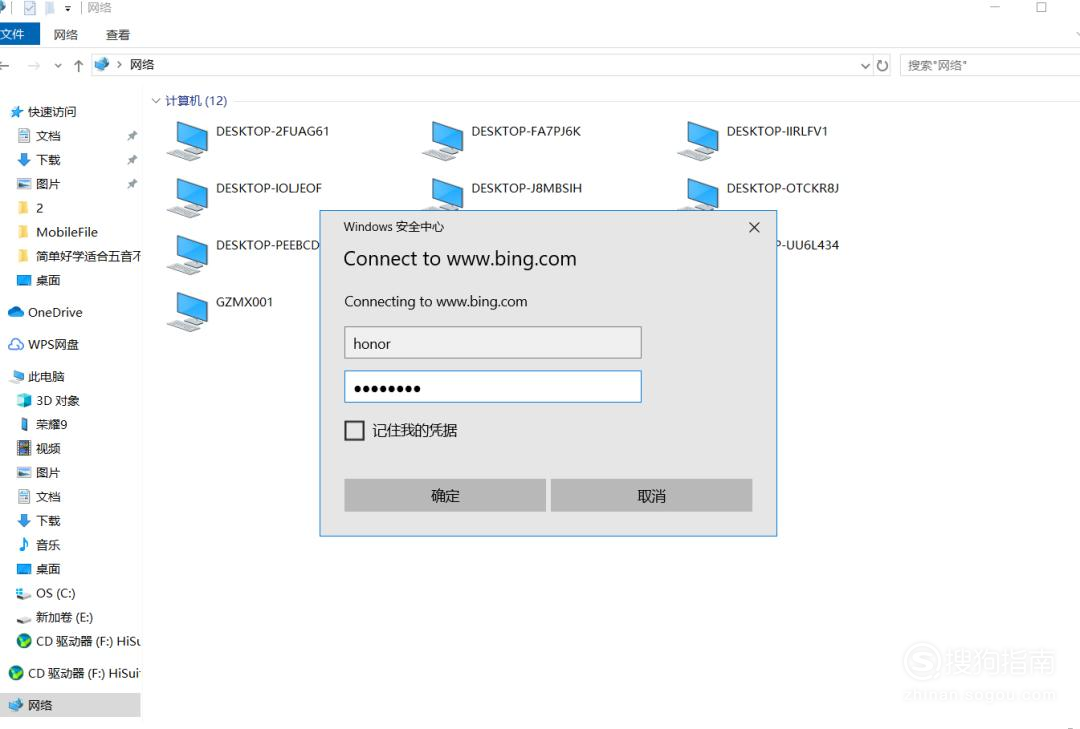Image resolution: width=1080 pixels, height=729 pixels.
Task: Open 视频 folder in sidebar
Action: pyautogui.click(x=39, y=449)
